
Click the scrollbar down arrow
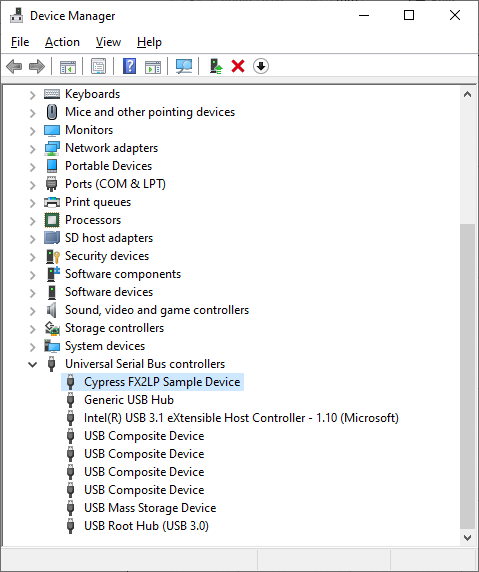click(x=467, y=537)
